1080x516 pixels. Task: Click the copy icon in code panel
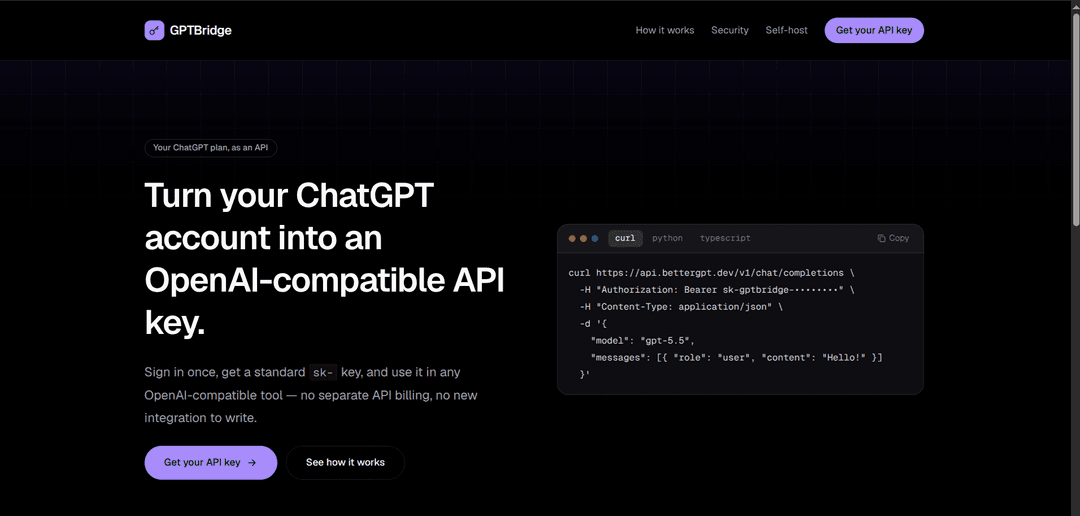(881, 238)
